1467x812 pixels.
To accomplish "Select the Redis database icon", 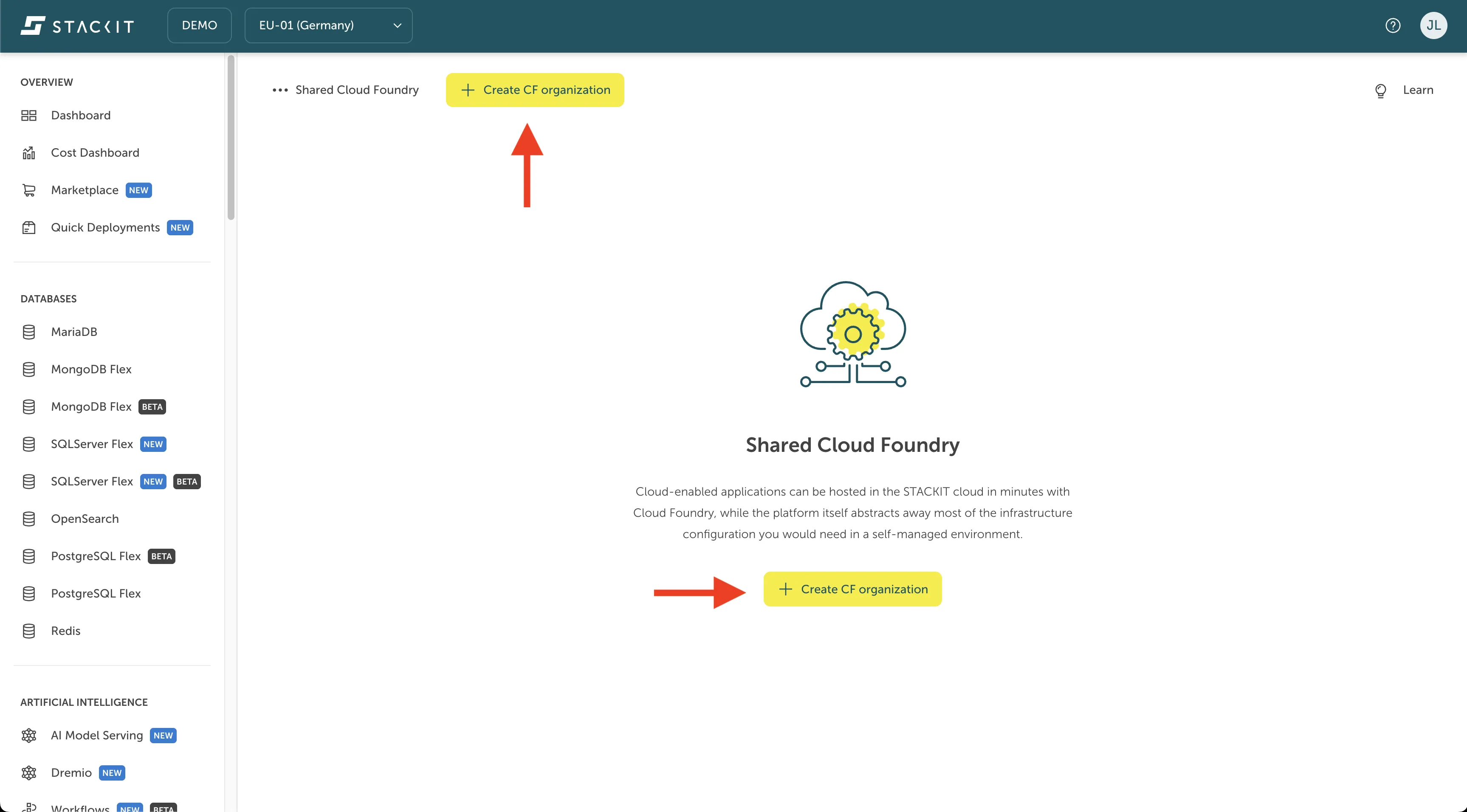I will click(x=29, y=630).
